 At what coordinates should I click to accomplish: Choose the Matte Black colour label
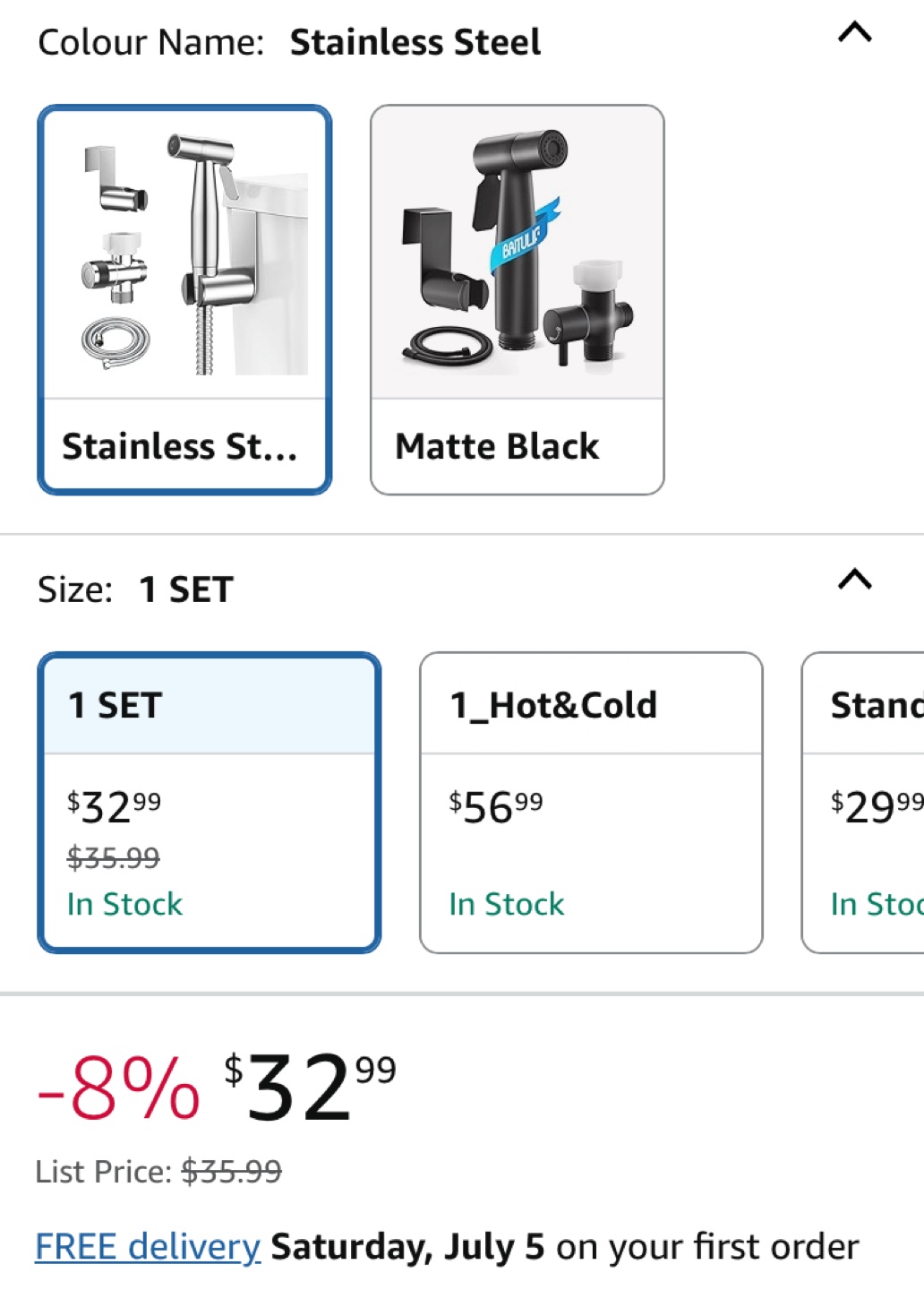point(497,446)
